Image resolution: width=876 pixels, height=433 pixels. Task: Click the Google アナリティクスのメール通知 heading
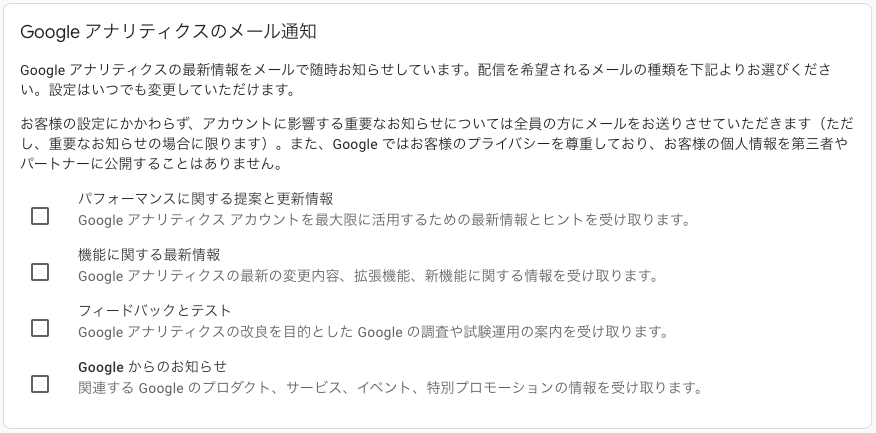click(x=168, y=32)
